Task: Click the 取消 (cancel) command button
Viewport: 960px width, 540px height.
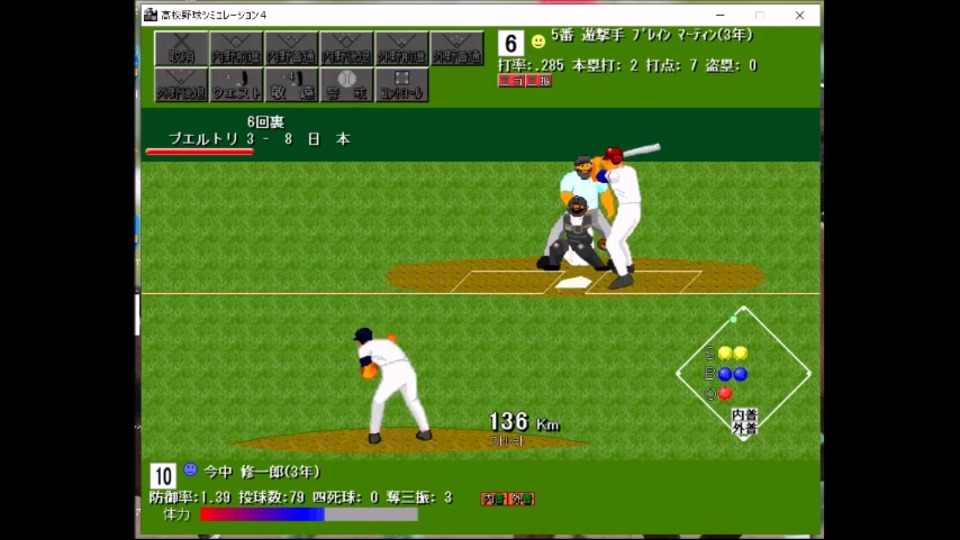Action: pyautogui.click(x=181, y=48)
